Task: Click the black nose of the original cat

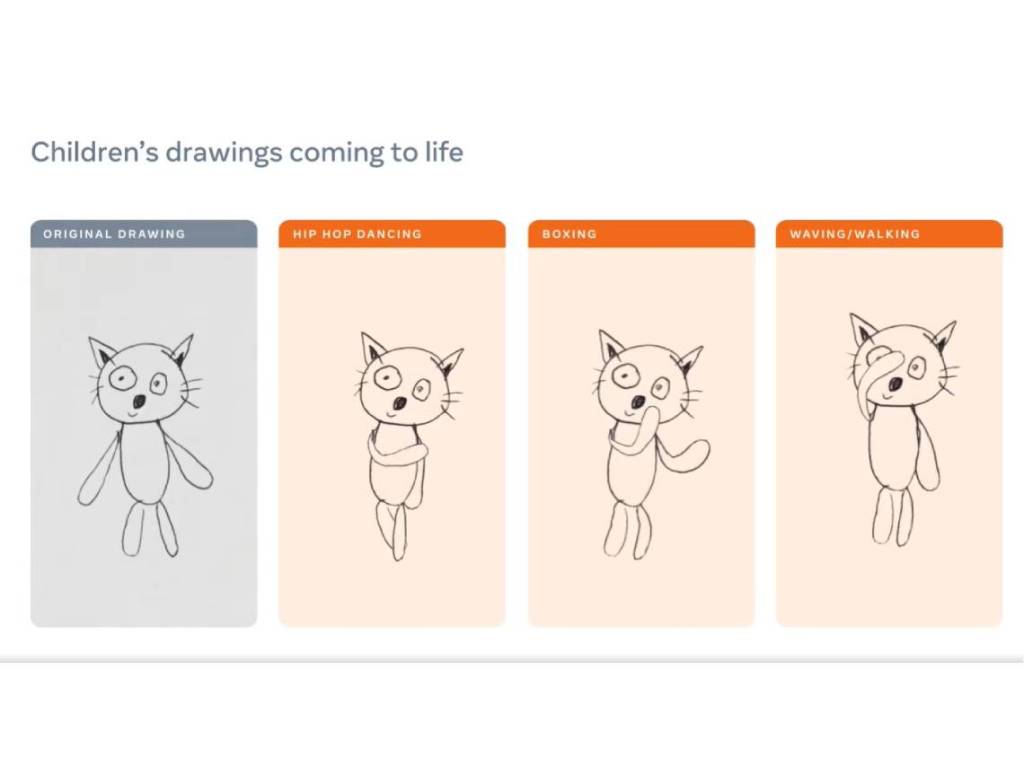Action: pyautogui.click(x=139, y=400)
